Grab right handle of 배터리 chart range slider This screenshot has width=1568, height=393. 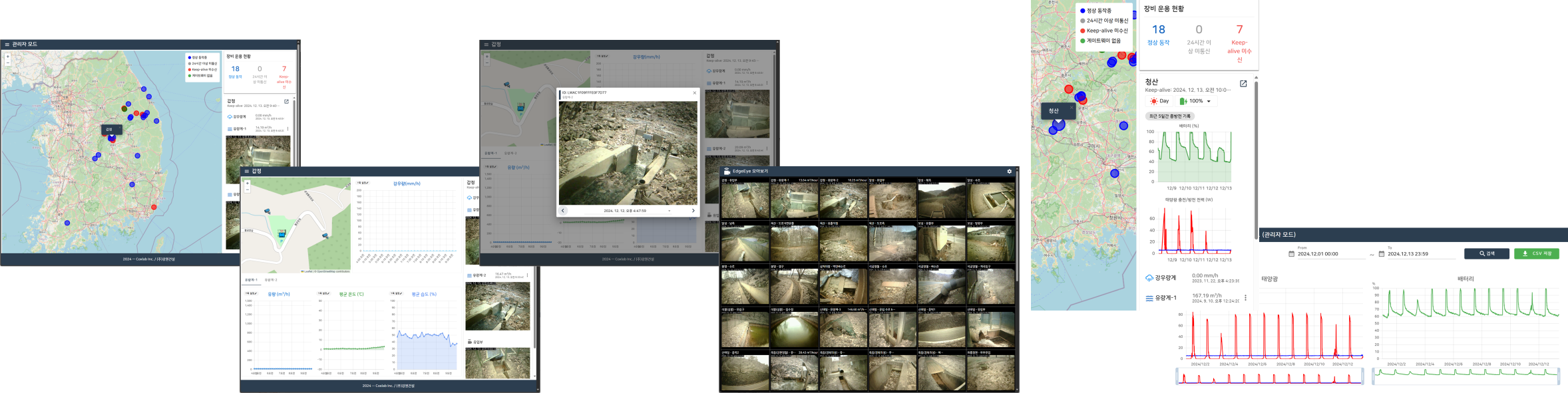coord(1558,376)
